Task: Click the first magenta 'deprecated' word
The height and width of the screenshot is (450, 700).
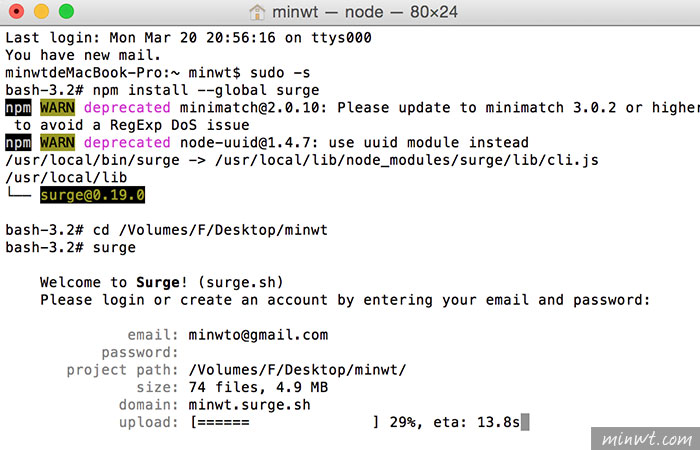Action: tap(127, 108)
